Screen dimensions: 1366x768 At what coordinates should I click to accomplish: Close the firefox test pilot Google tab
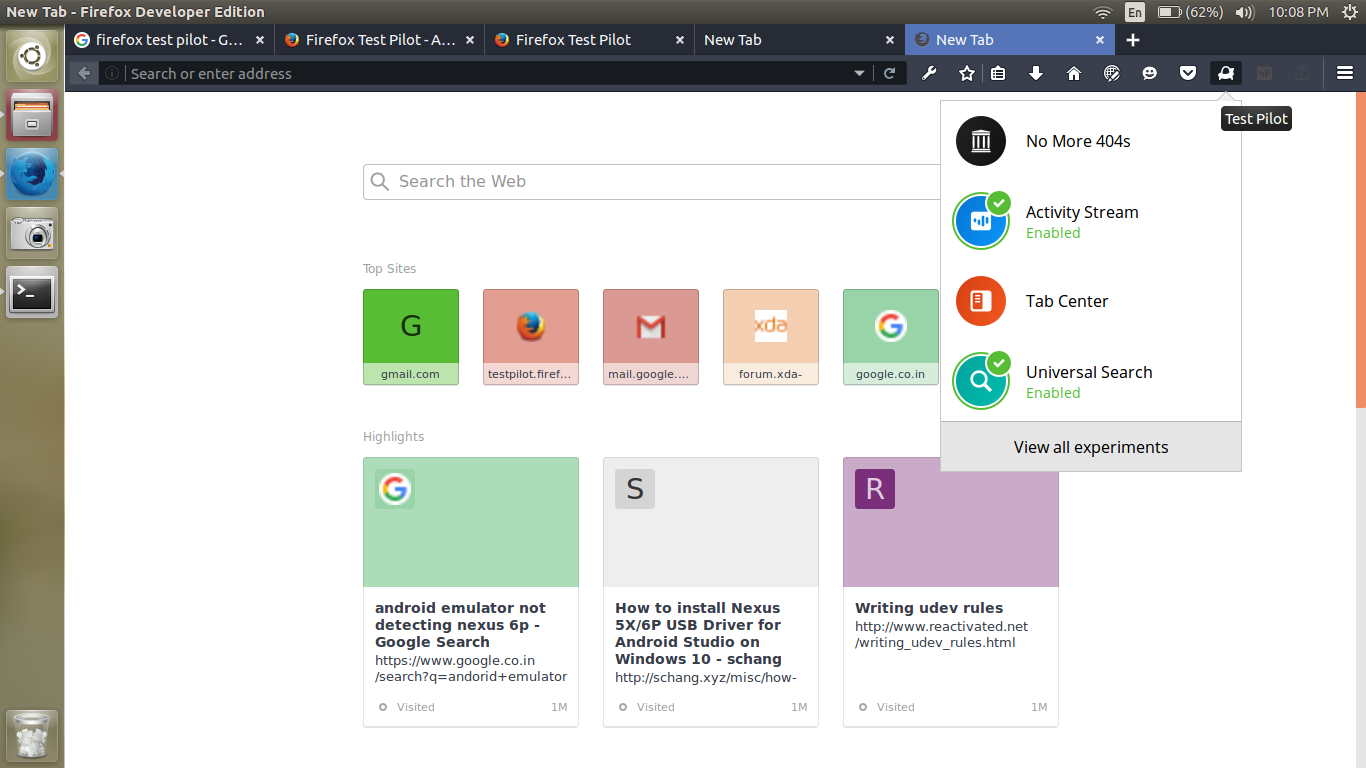[x=260, y=40]
